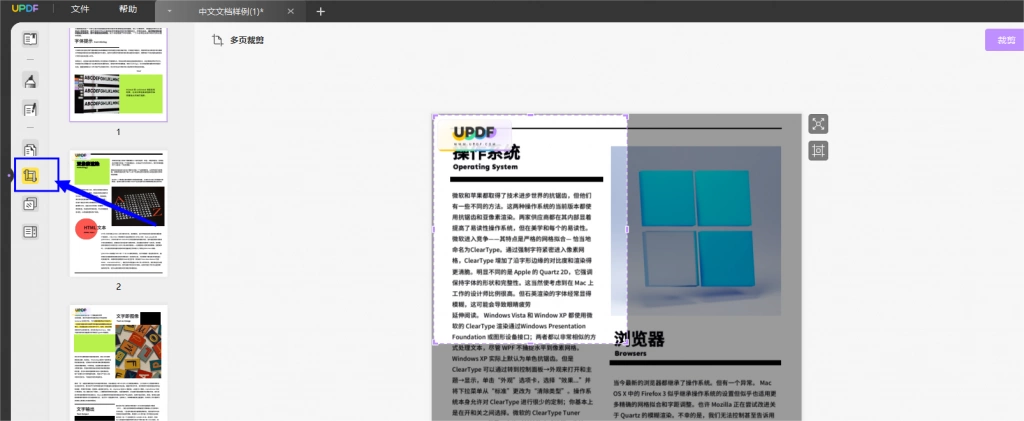Select the Crop Pages tool in sidebar
The height and width of the screenshot is (421, 1024).
pos(30,176)
